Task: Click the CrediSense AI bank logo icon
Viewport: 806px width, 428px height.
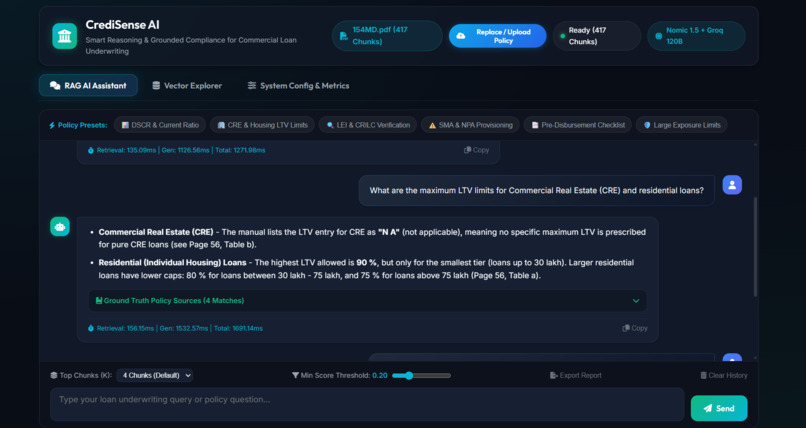Action: (x=65, y=36)
